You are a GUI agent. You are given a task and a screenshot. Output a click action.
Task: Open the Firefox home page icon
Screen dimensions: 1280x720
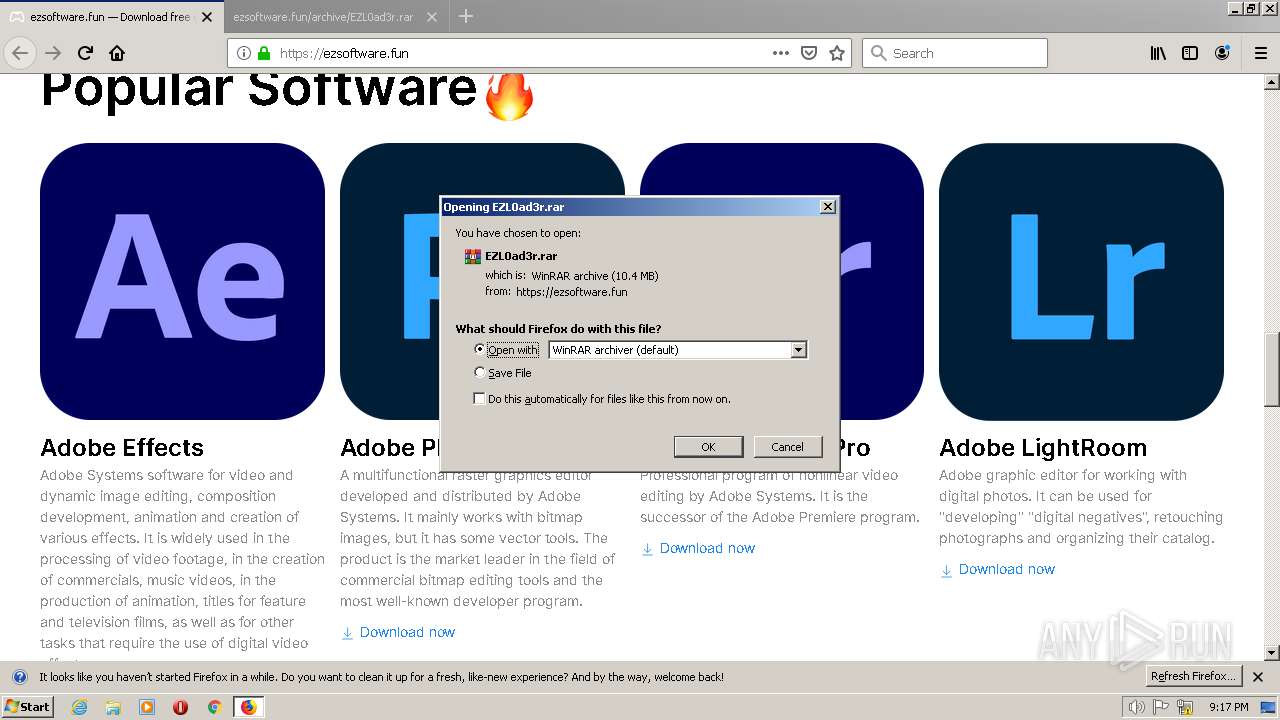coord(117,53)
